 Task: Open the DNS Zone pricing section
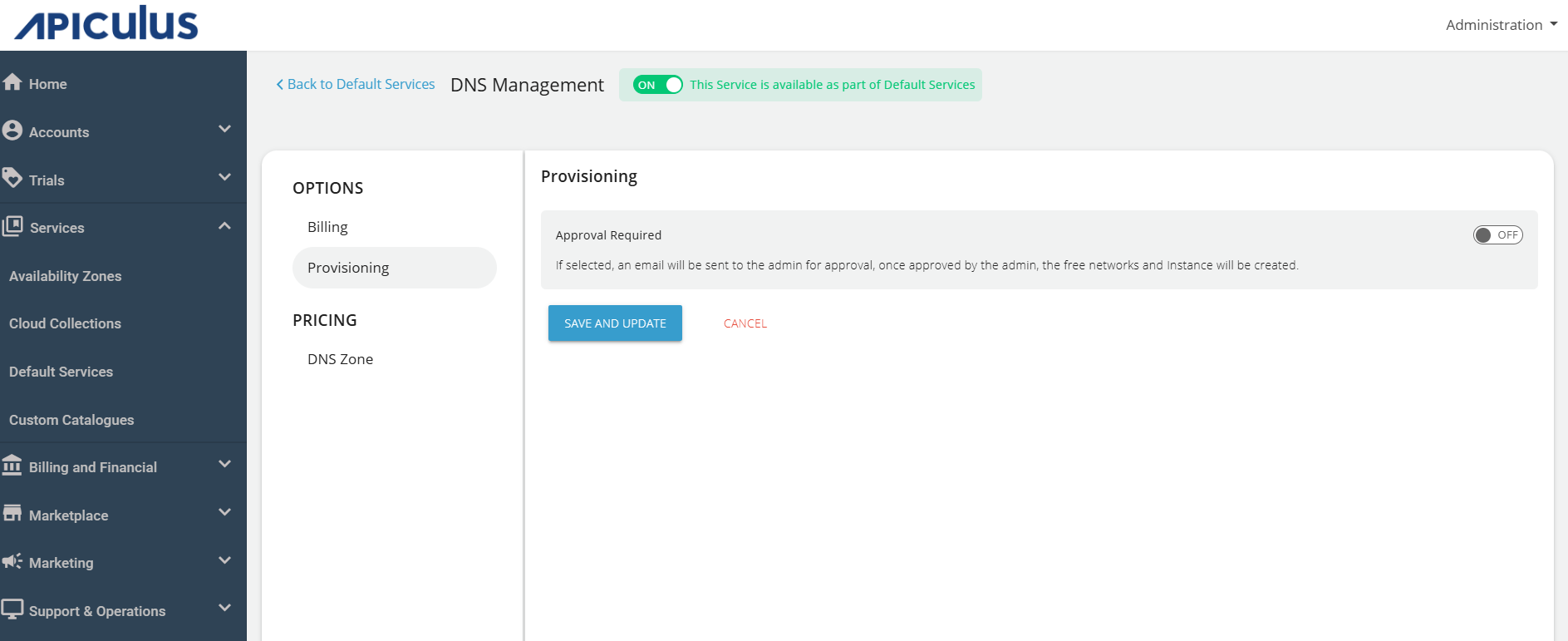click(340, 359)
